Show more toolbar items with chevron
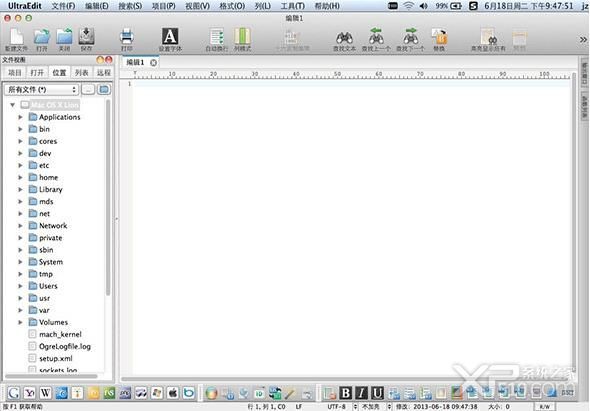Viewport: 590px width, 411px height. click(583, 40)
